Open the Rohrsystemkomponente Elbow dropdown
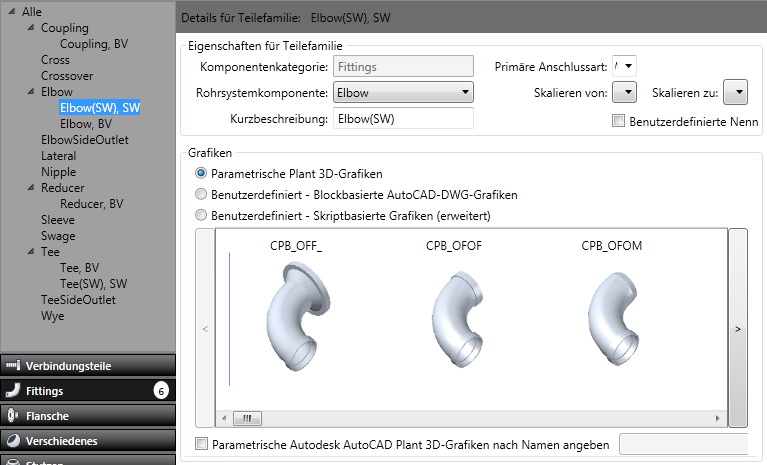The height and width of the screenshot is (465, 767). pyautogui.click(x=403, y=92)
